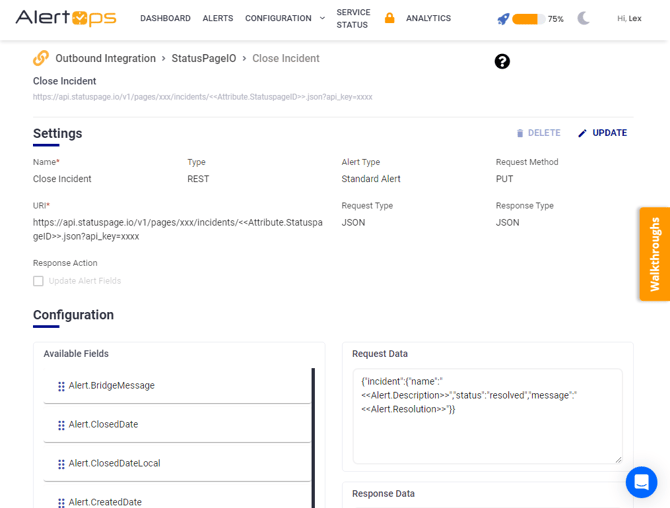Navigate to StatusPageIO breadcrumb
The height and width of the screenshot is (508, 670).
coord(203,58)
